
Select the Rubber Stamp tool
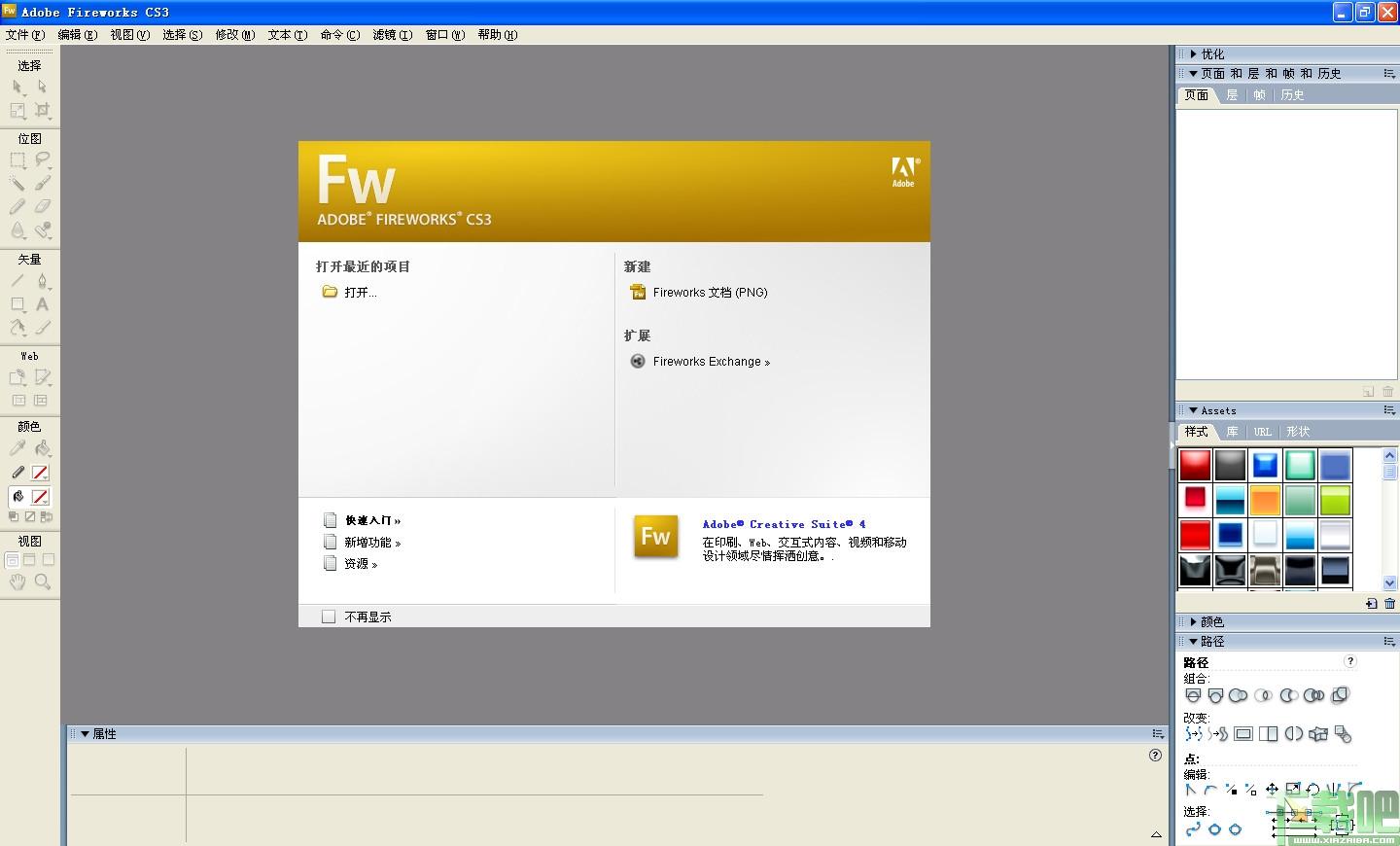(42, 230)
